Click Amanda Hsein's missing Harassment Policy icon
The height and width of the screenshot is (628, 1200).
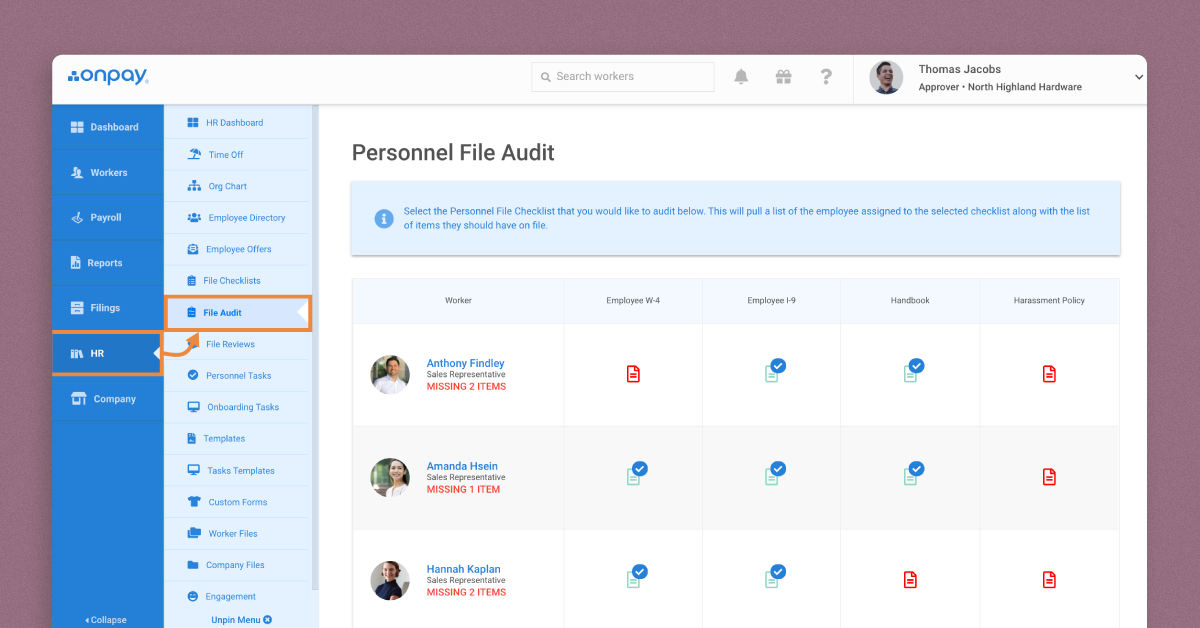point(1049,477)
